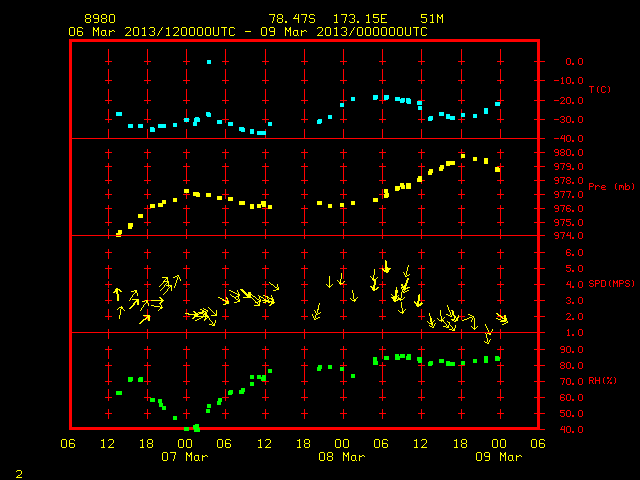Click the SPD(MPS) axis label

point(611,283)
